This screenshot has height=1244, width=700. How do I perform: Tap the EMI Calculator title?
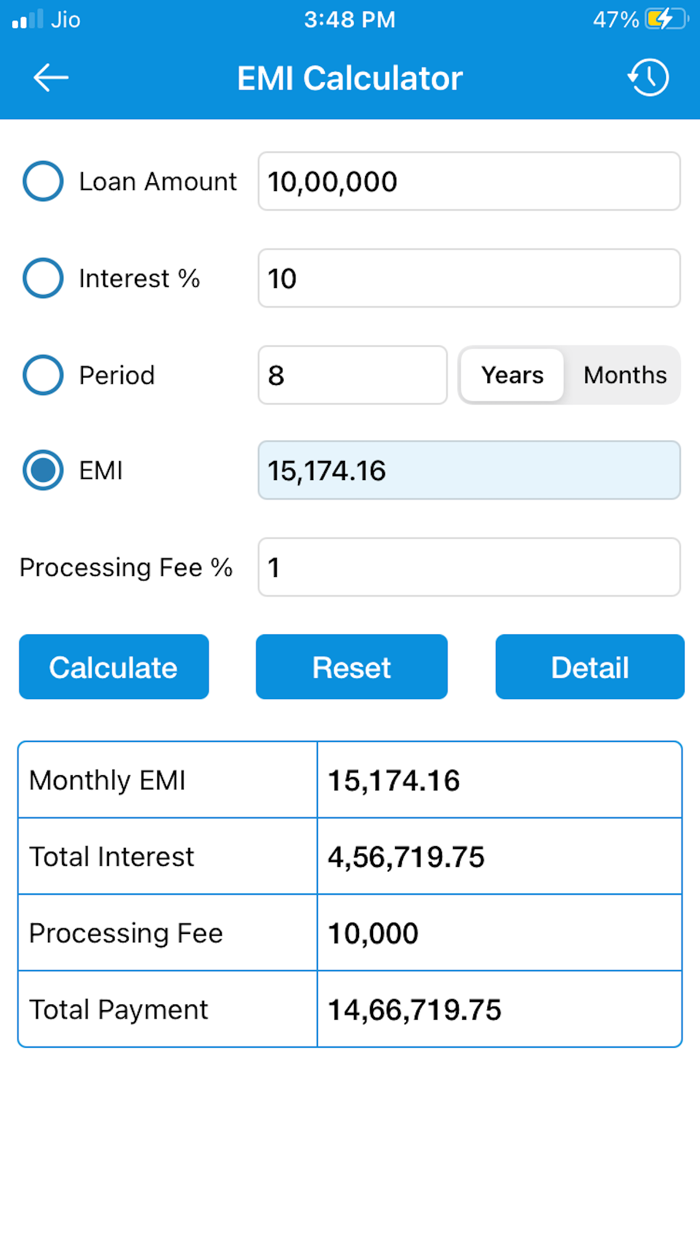(x=349, y=78)
